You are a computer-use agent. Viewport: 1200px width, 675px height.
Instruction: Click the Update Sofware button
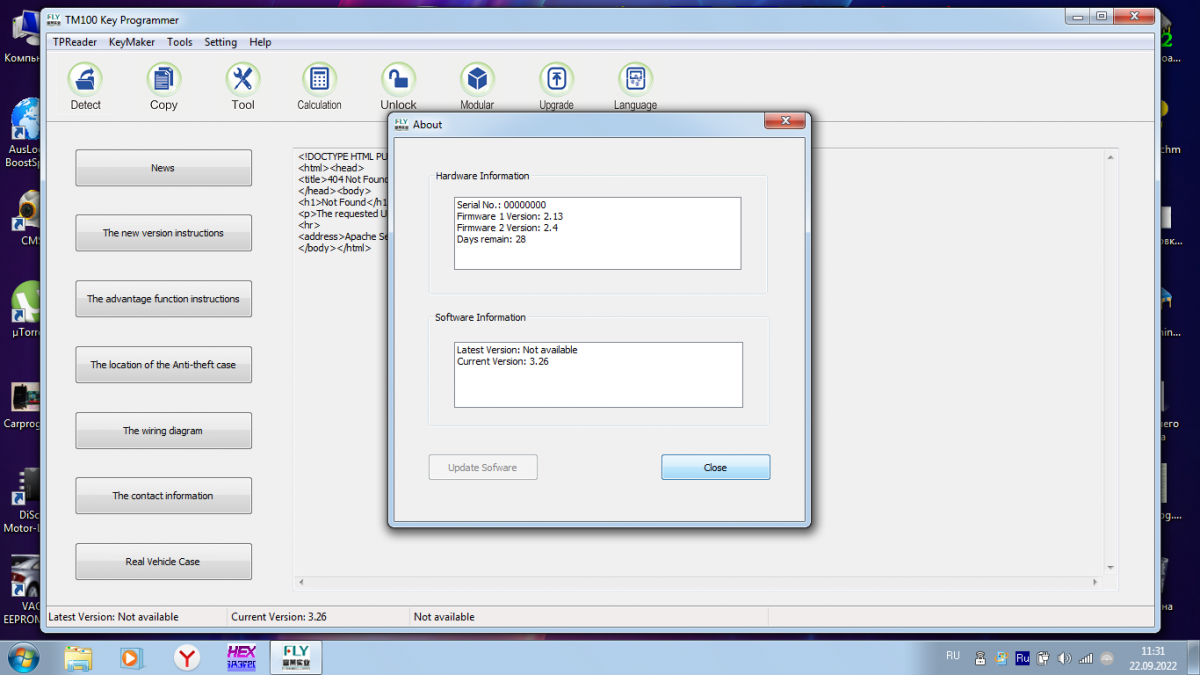point(483,467)
